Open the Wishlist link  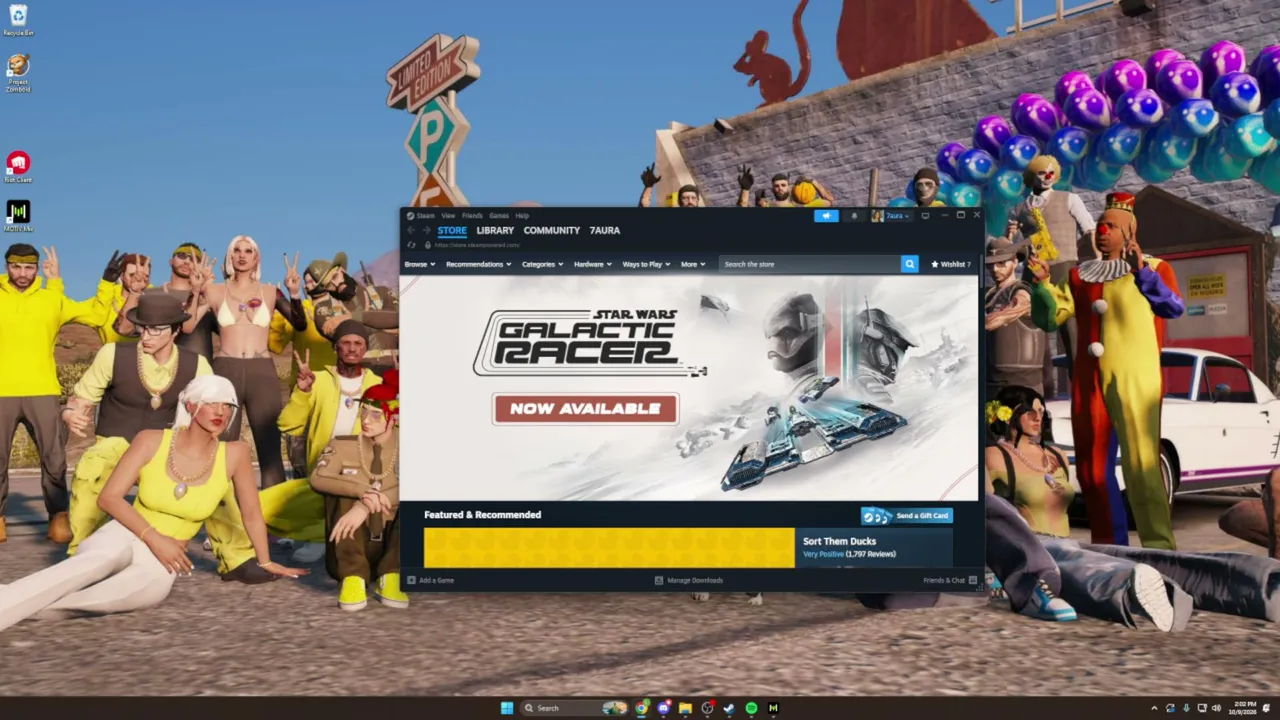pyautogui.click(x=951, y=264)
